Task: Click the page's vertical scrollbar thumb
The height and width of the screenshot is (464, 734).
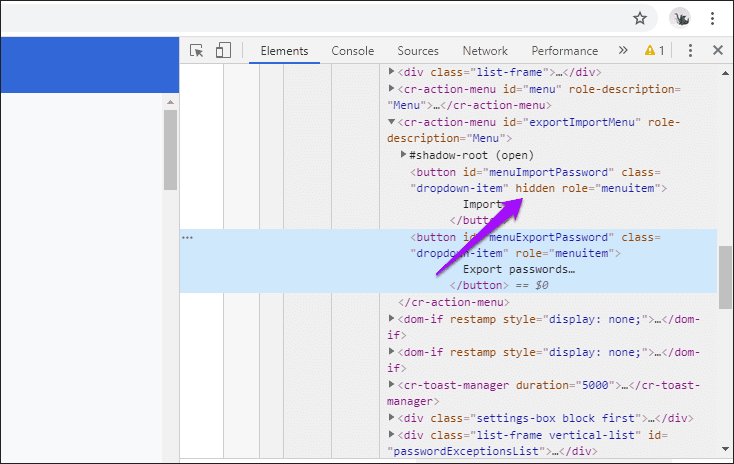Action: (170, 150)
